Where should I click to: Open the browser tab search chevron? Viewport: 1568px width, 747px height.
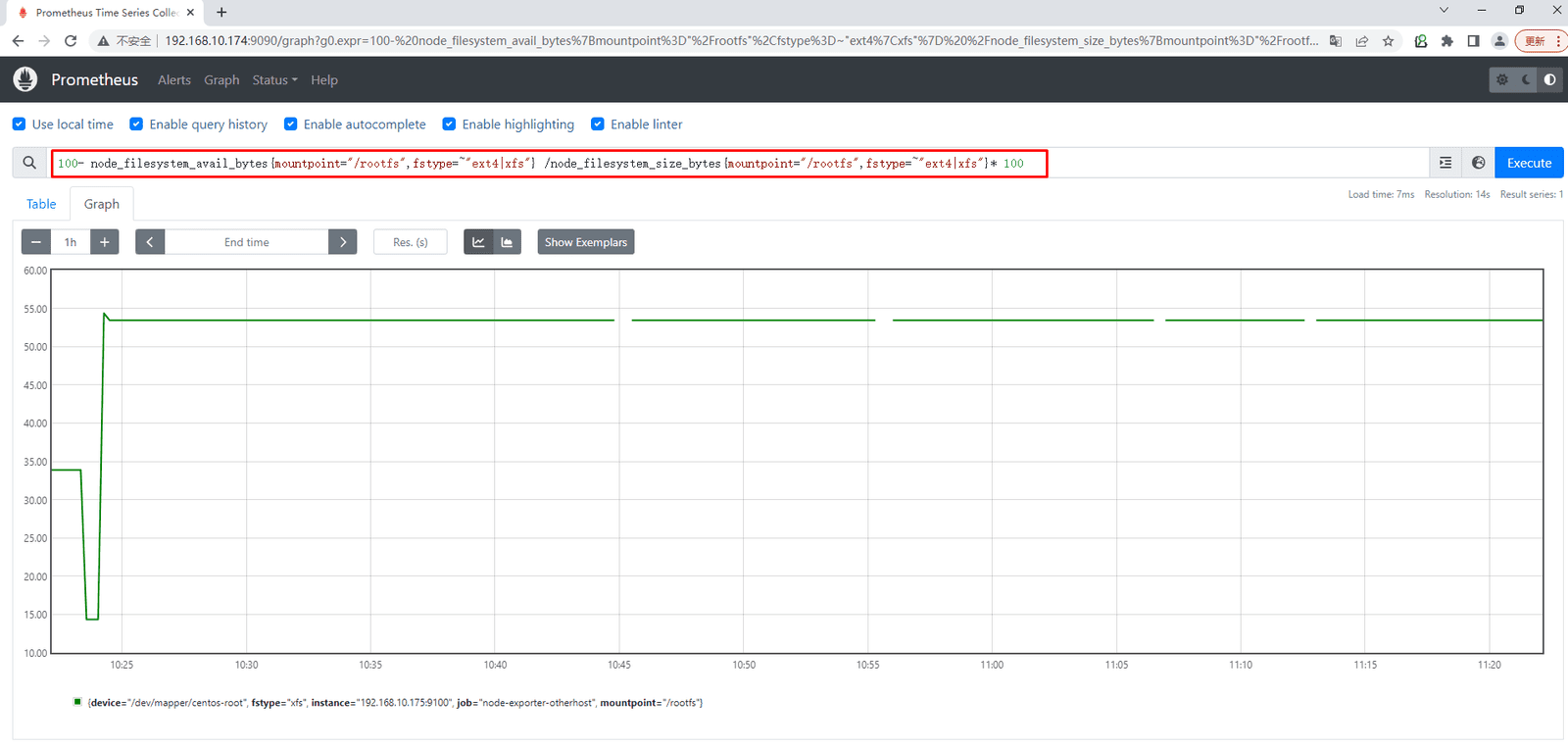1444,10
